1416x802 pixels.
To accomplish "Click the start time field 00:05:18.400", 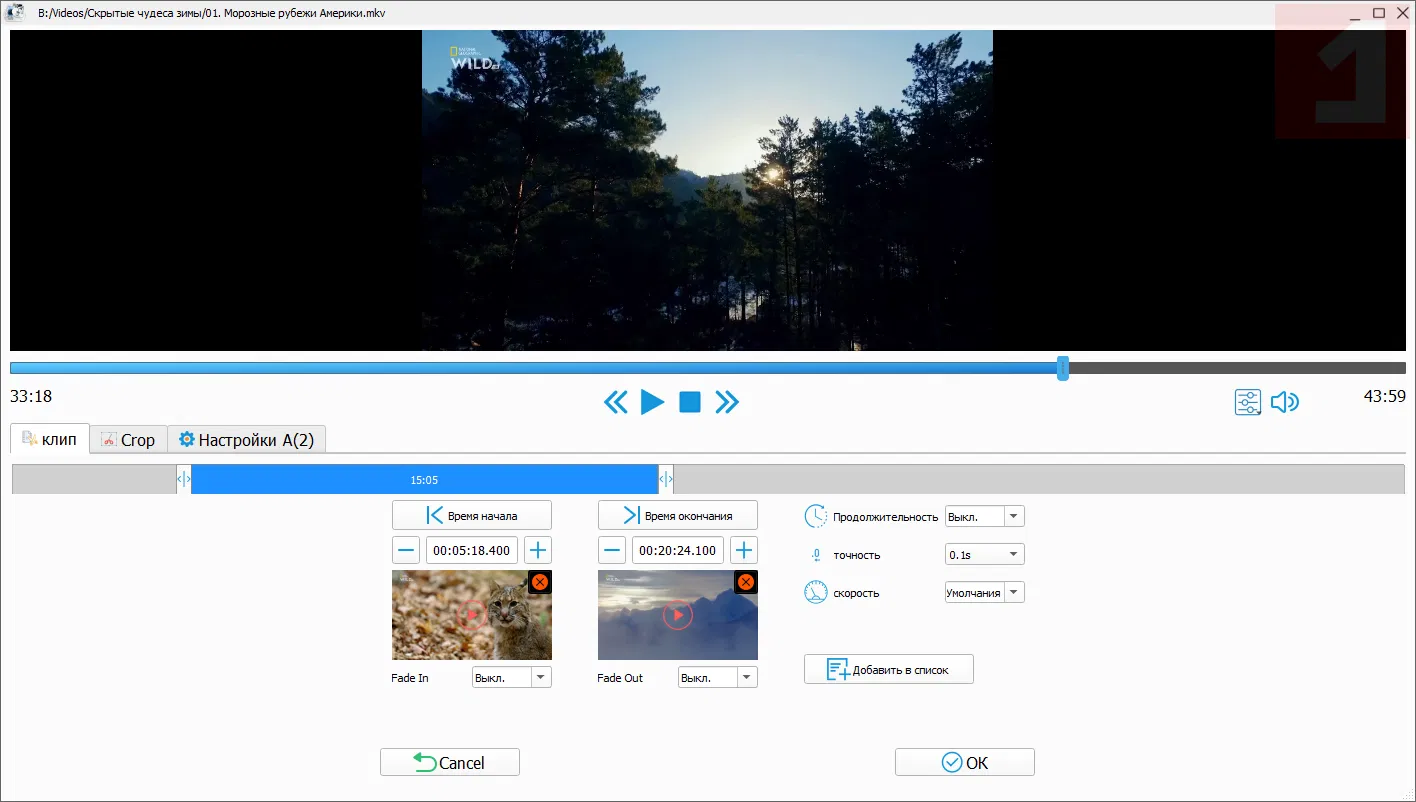I will coord(472,550).
